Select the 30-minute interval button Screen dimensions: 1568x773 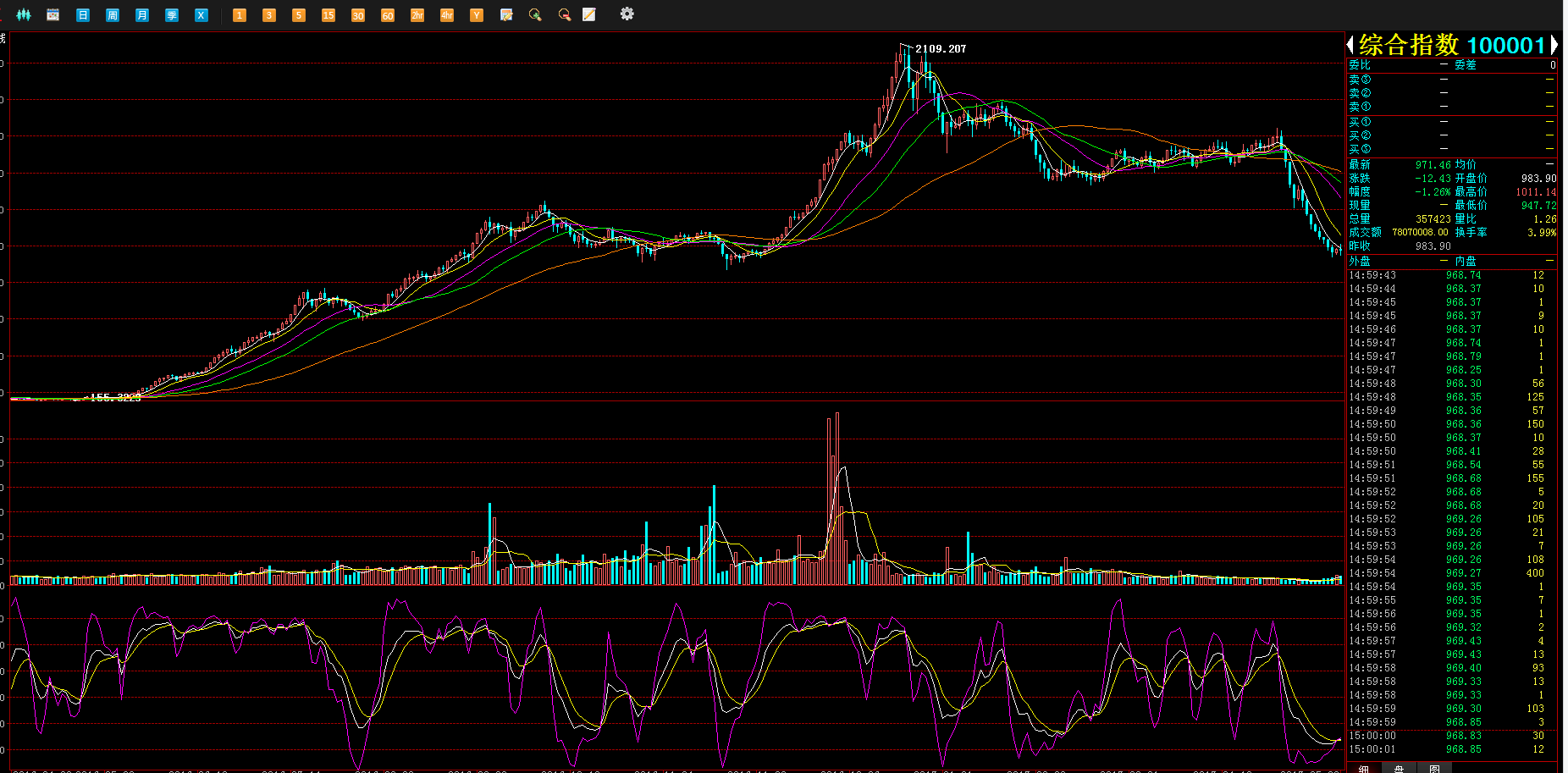coord(358,15)
